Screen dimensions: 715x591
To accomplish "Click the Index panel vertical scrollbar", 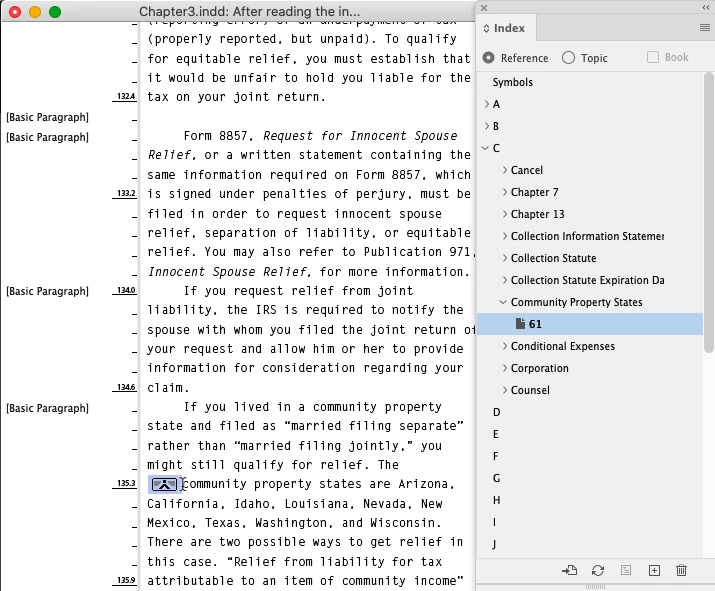I will [708, 212].
